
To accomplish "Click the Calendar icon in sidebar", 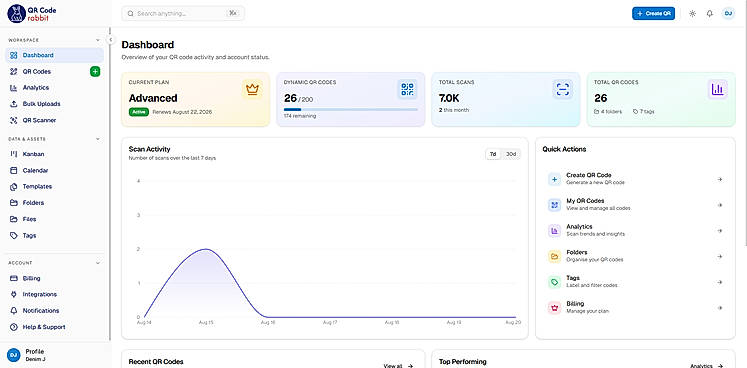I will click(13, 170).
